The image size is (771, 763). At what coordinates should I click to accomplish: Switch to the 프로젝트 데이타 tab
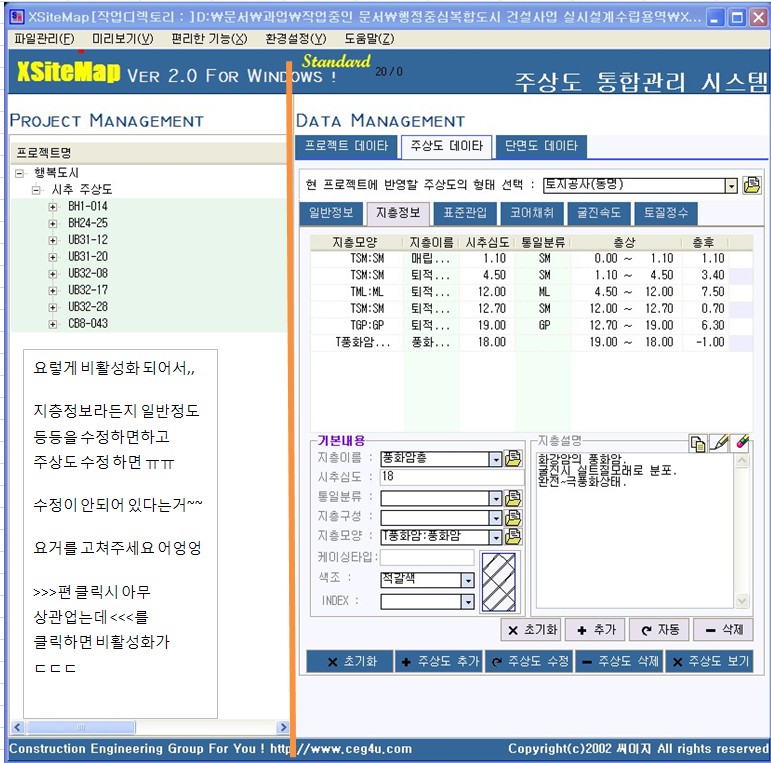[346, 146]
